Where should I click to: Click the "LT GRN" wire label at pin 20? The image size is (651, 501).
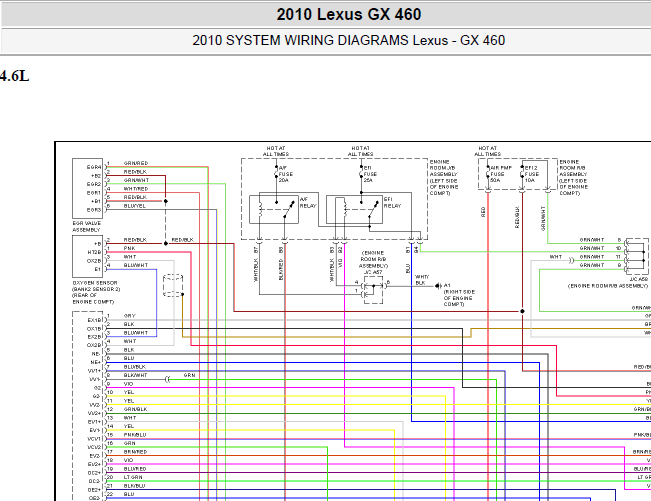(133, 477)
